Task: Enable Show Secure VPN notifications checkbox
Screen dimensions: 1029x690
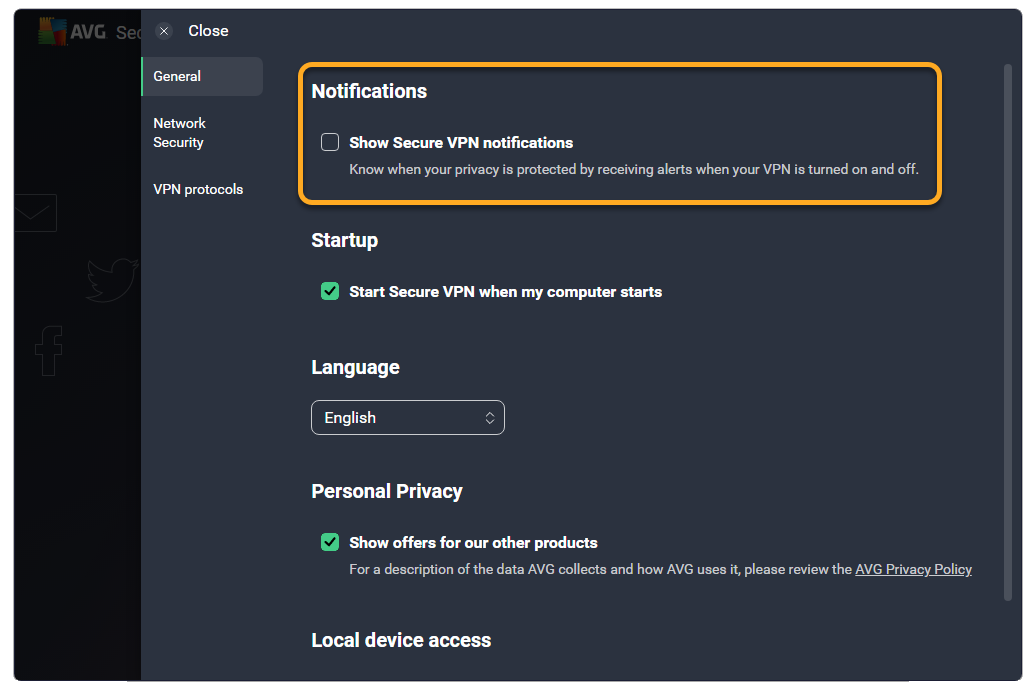Action: click(x=330, y=142)
